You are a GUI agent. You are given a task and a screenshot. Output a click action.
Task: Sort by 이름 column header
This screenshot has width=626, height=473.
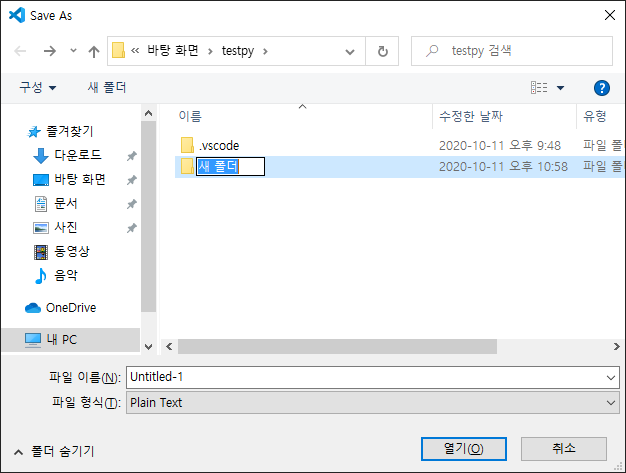point(190,116)
